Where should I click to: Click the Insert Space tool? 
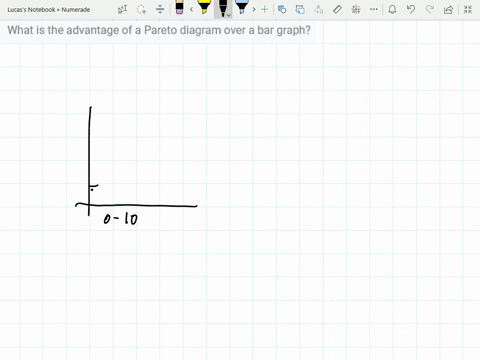[160, 9]
